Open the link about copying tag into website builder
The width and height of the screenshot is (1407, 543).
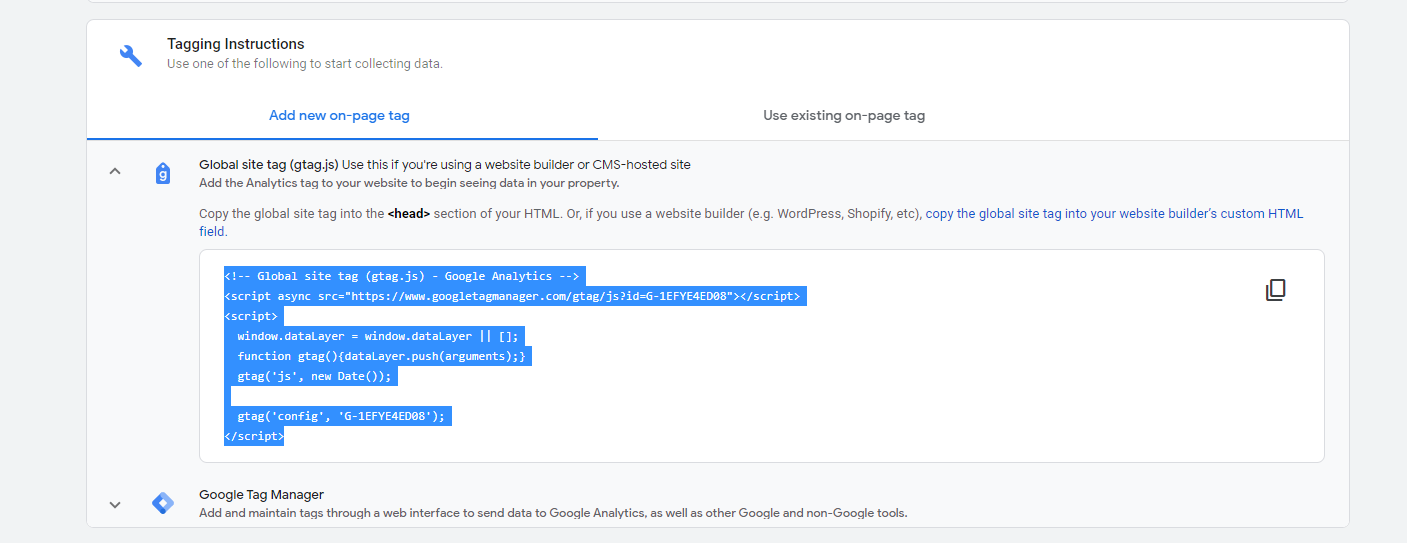(x=751, y=222)
